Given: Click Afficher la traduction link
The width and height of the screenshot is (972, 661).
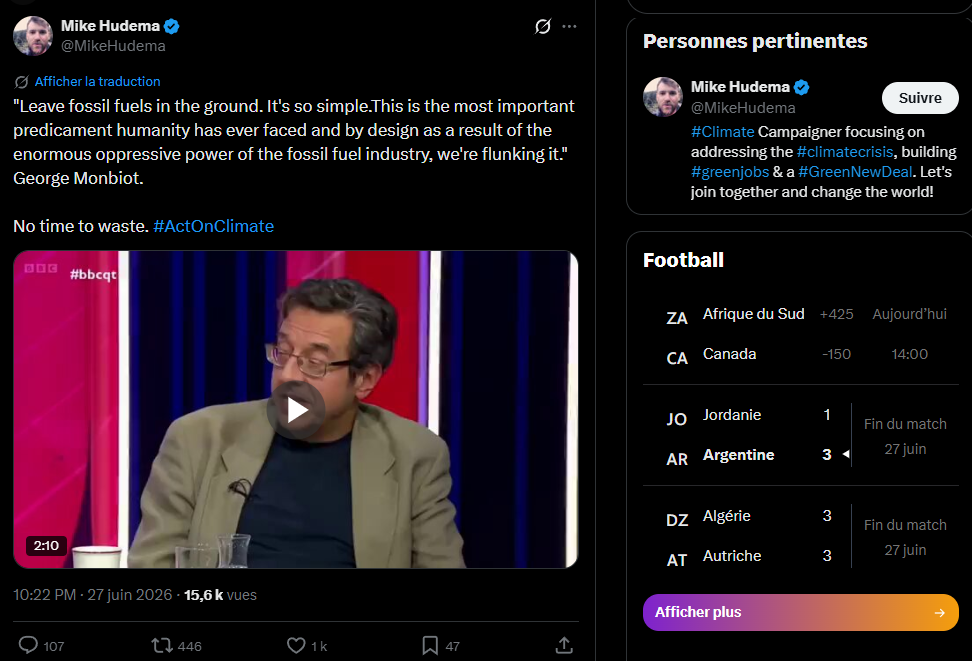Looking at the screenshot, I should [x=97, y=81].
